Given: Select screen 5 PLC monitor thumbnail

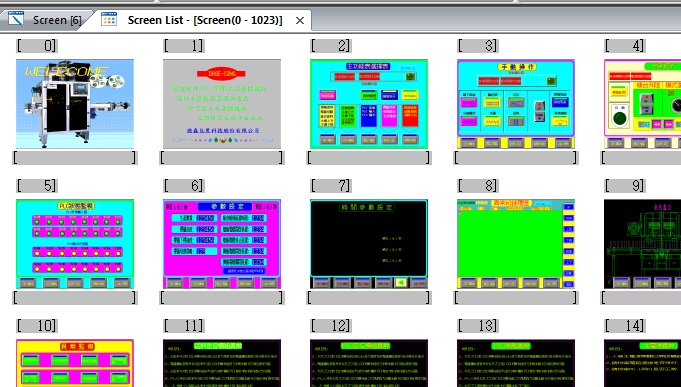Looking at the screenshot, I should 75,244.
